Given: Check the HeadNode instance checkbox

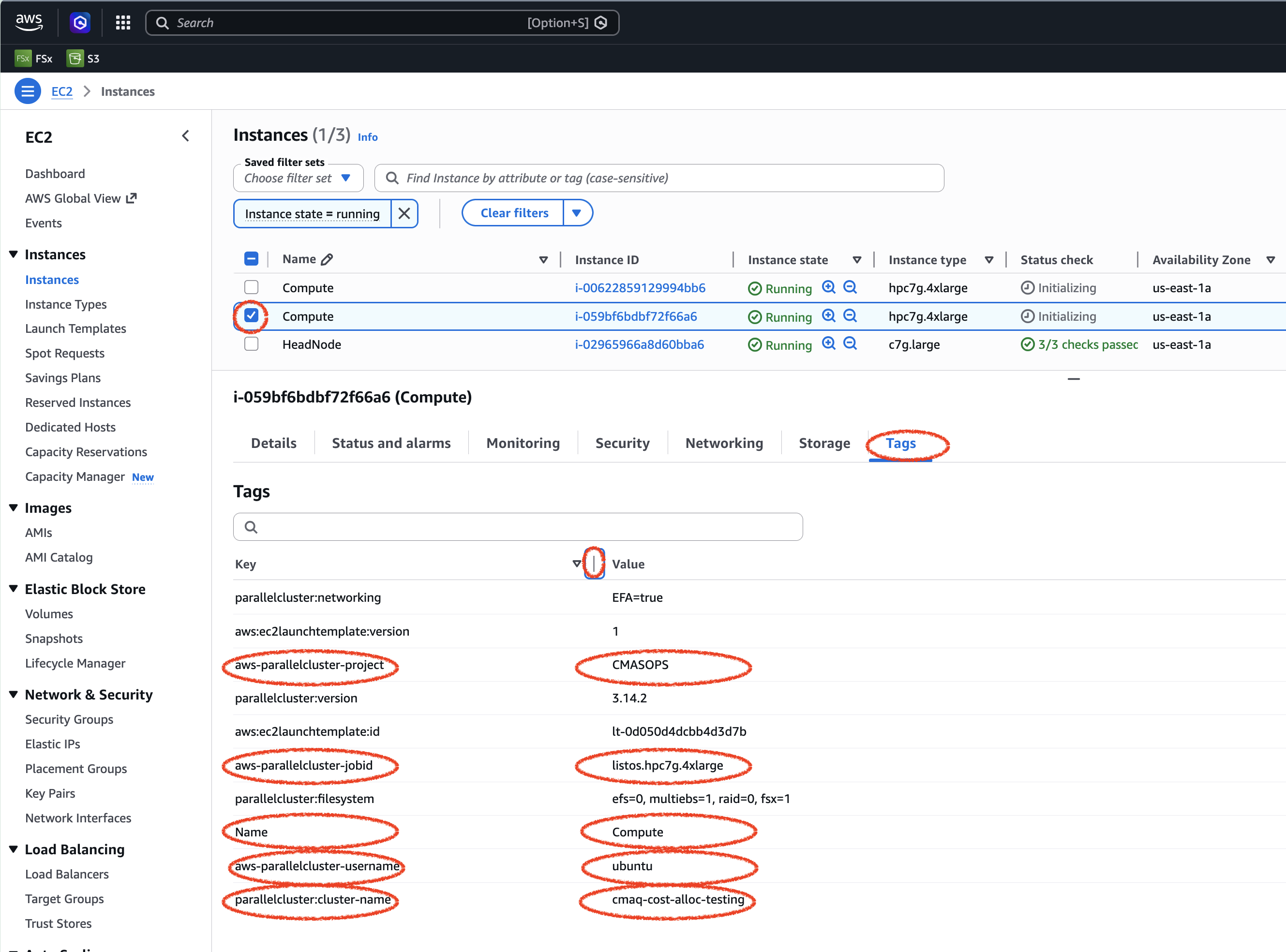Looking at the screenshot, I should tap(251, 344).
